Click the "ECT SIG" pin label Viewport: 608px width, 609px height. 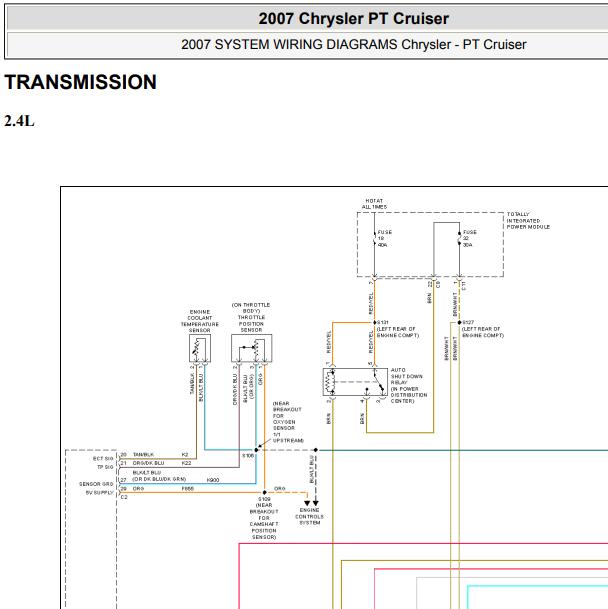click(103, 459)
